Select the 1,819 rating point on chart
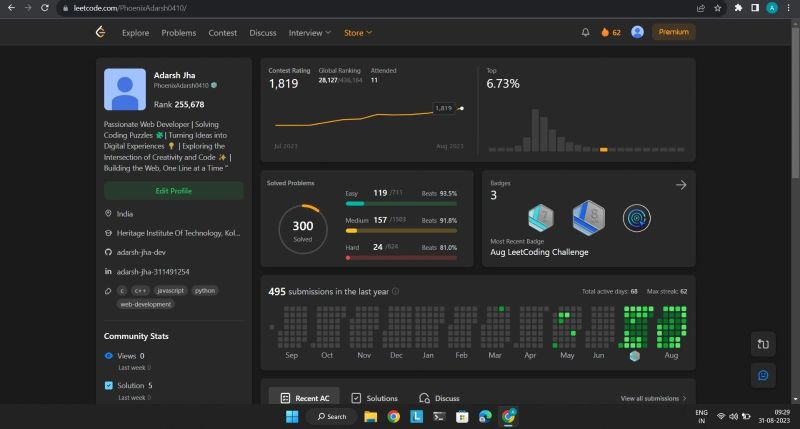Image resolution: width=800 pixels, height=429 pixels. 461,108
